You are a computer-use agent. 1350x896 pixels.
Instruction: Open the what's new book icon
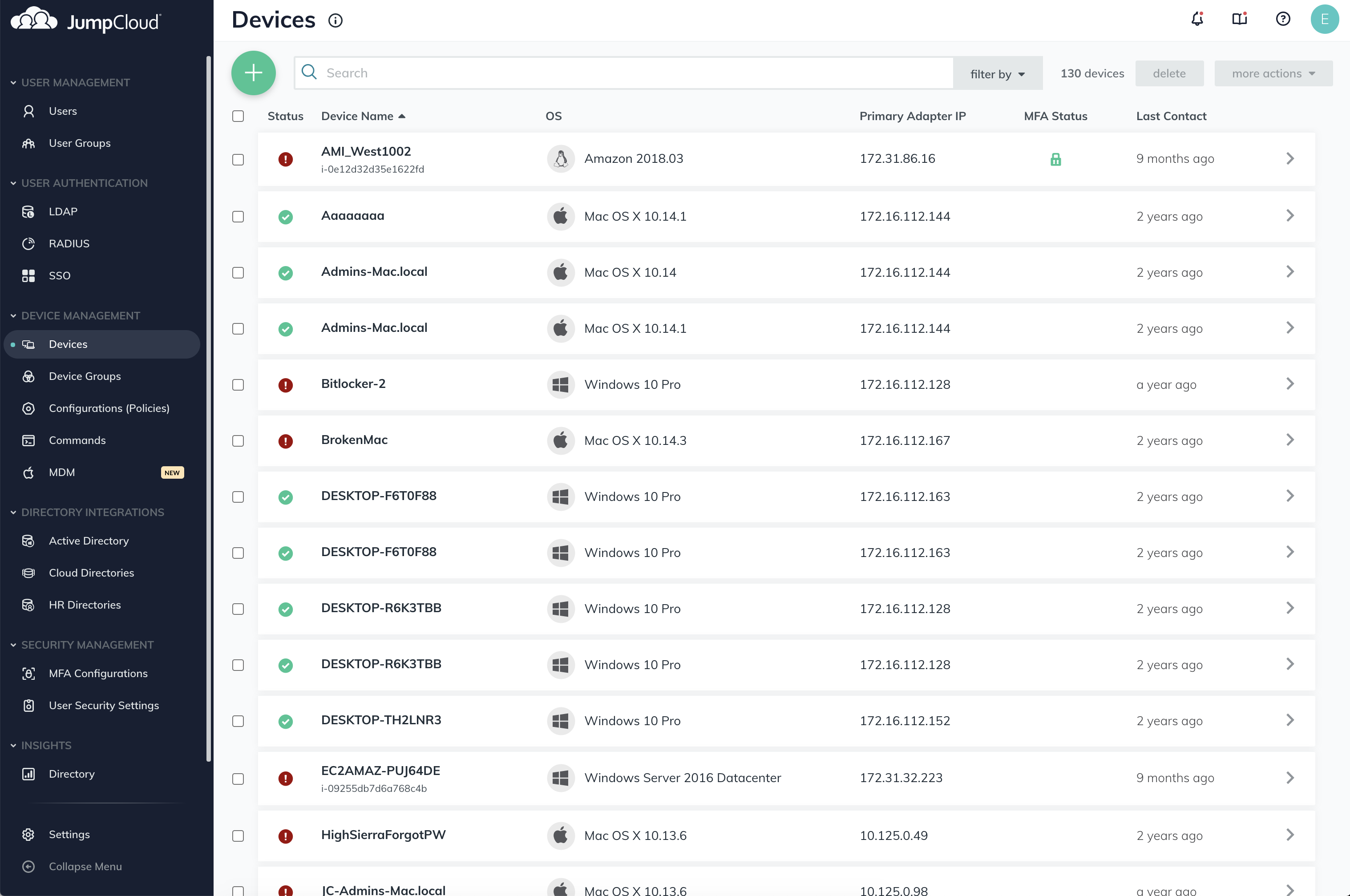1239,20
